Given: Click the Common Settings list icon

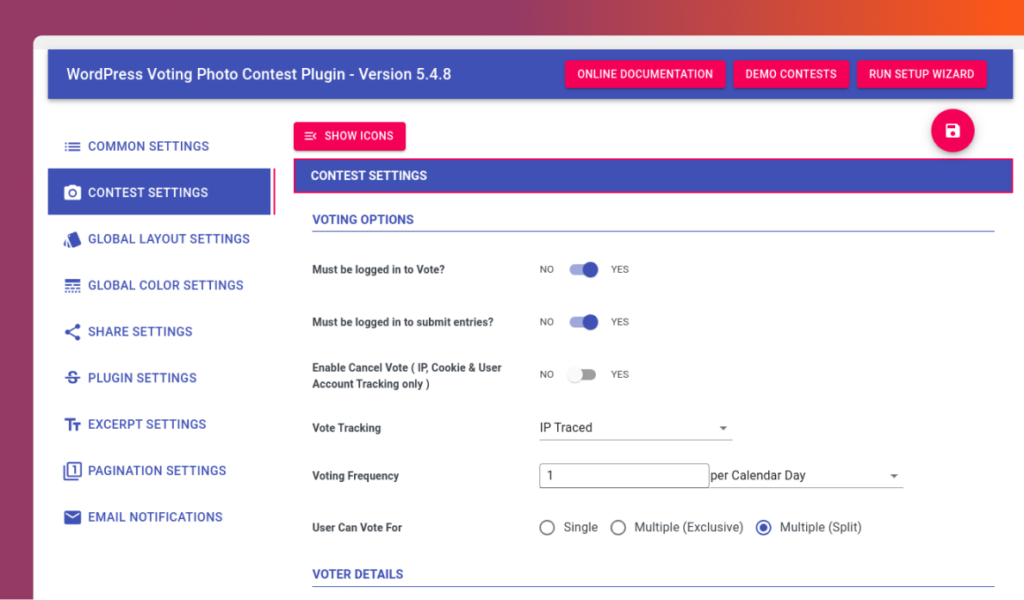Looking at the screenshot, I should pyautogui.click(x=72, y=146).
